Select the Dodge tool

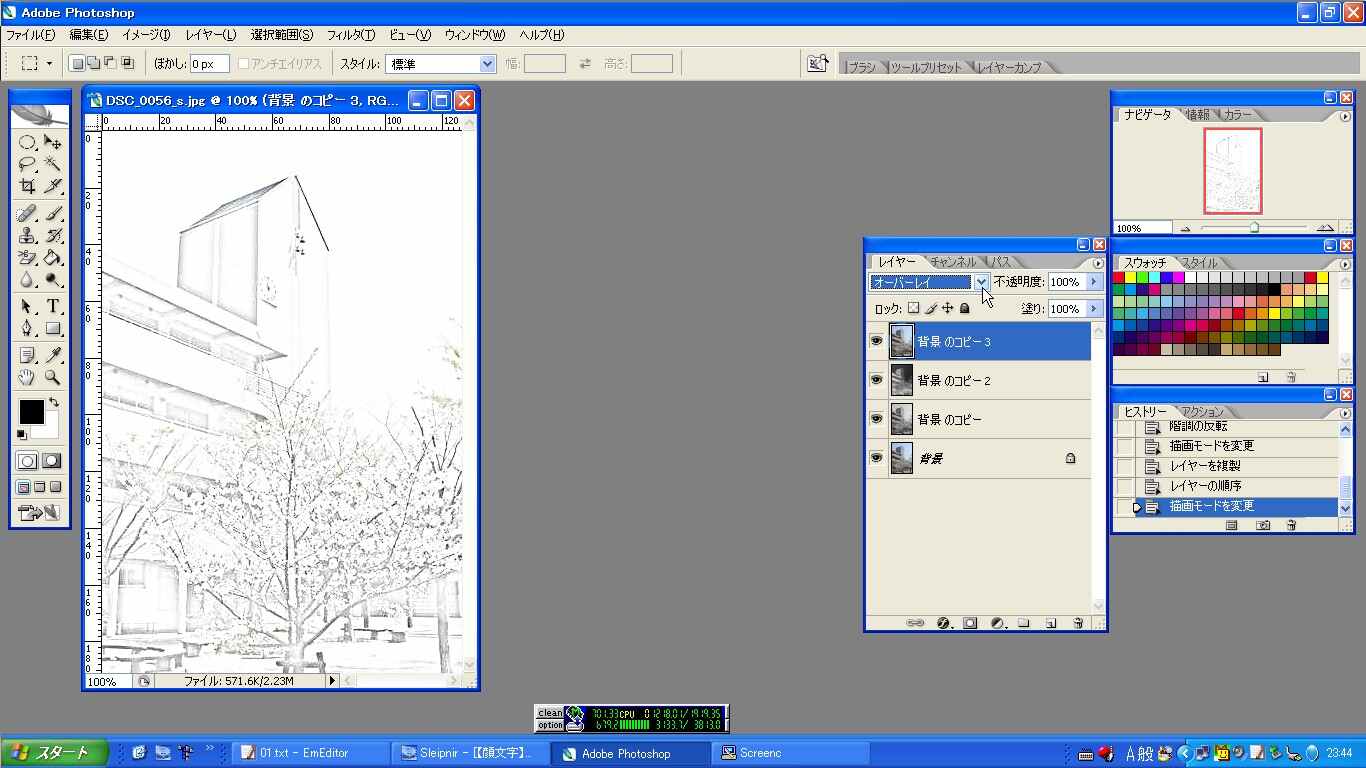pyautogui.click(x=53, y=280)
